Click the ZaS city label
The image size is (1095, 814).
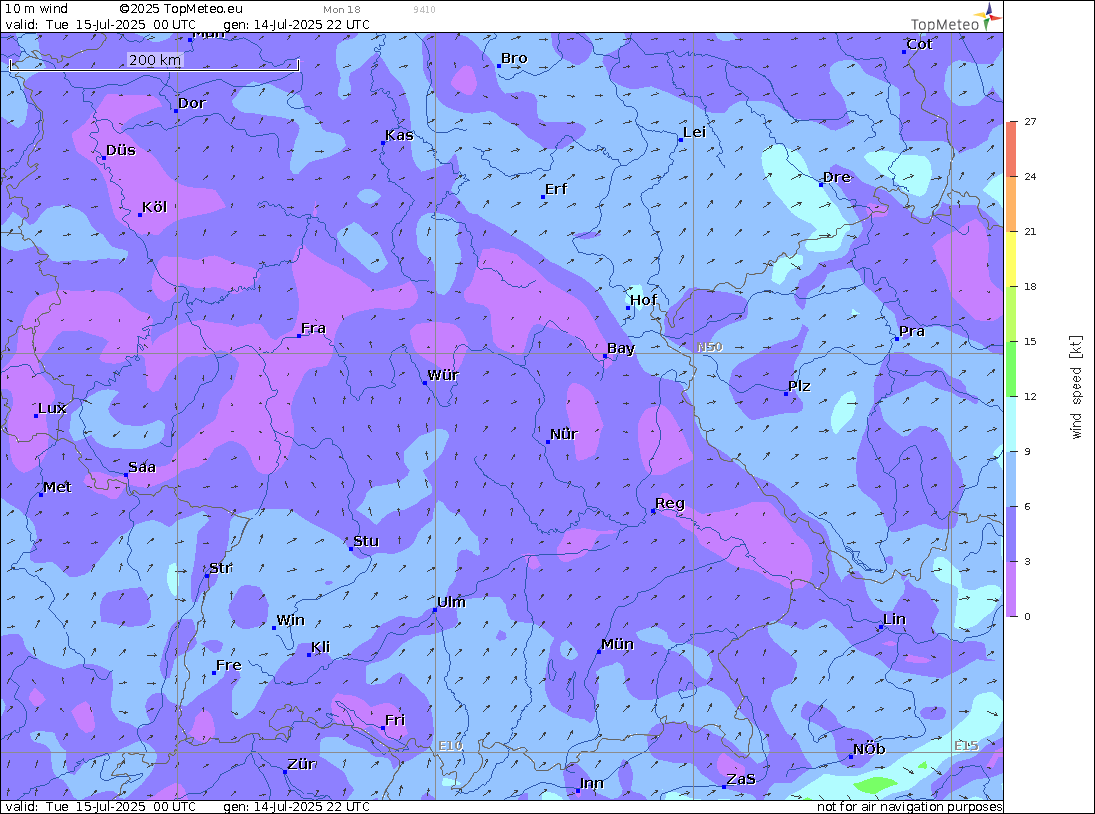pos(741,779)
